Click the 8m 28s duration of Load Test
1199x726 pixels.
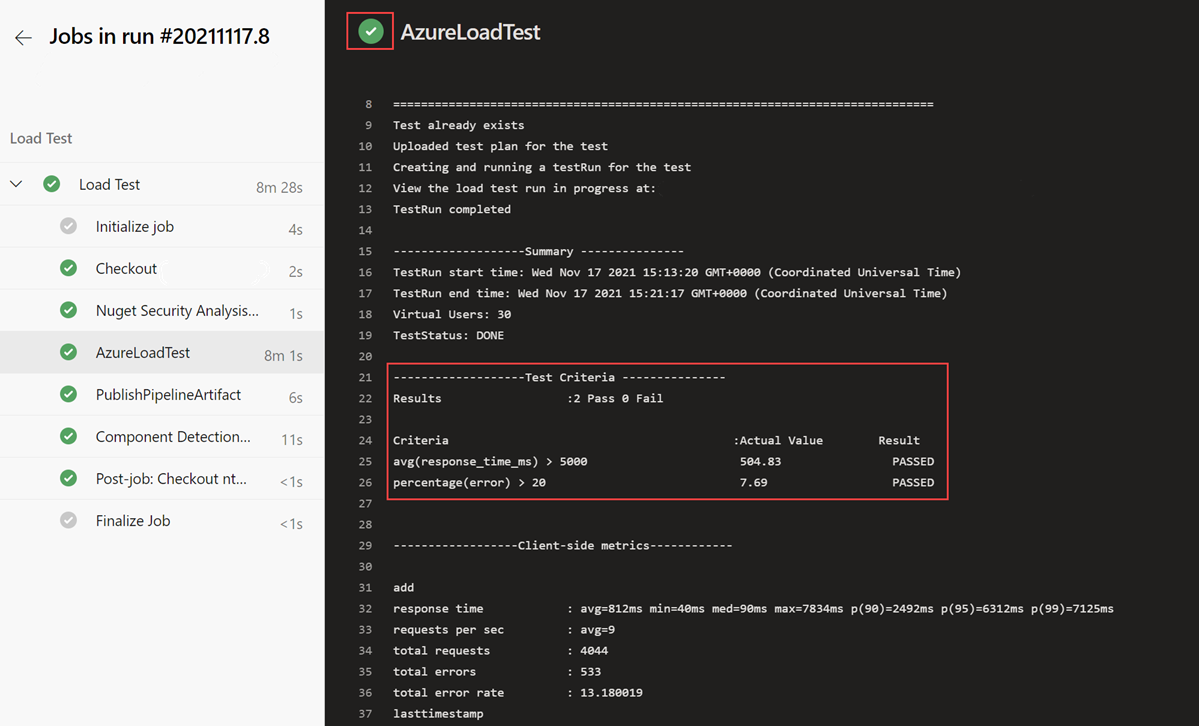(x=279, y=184)
